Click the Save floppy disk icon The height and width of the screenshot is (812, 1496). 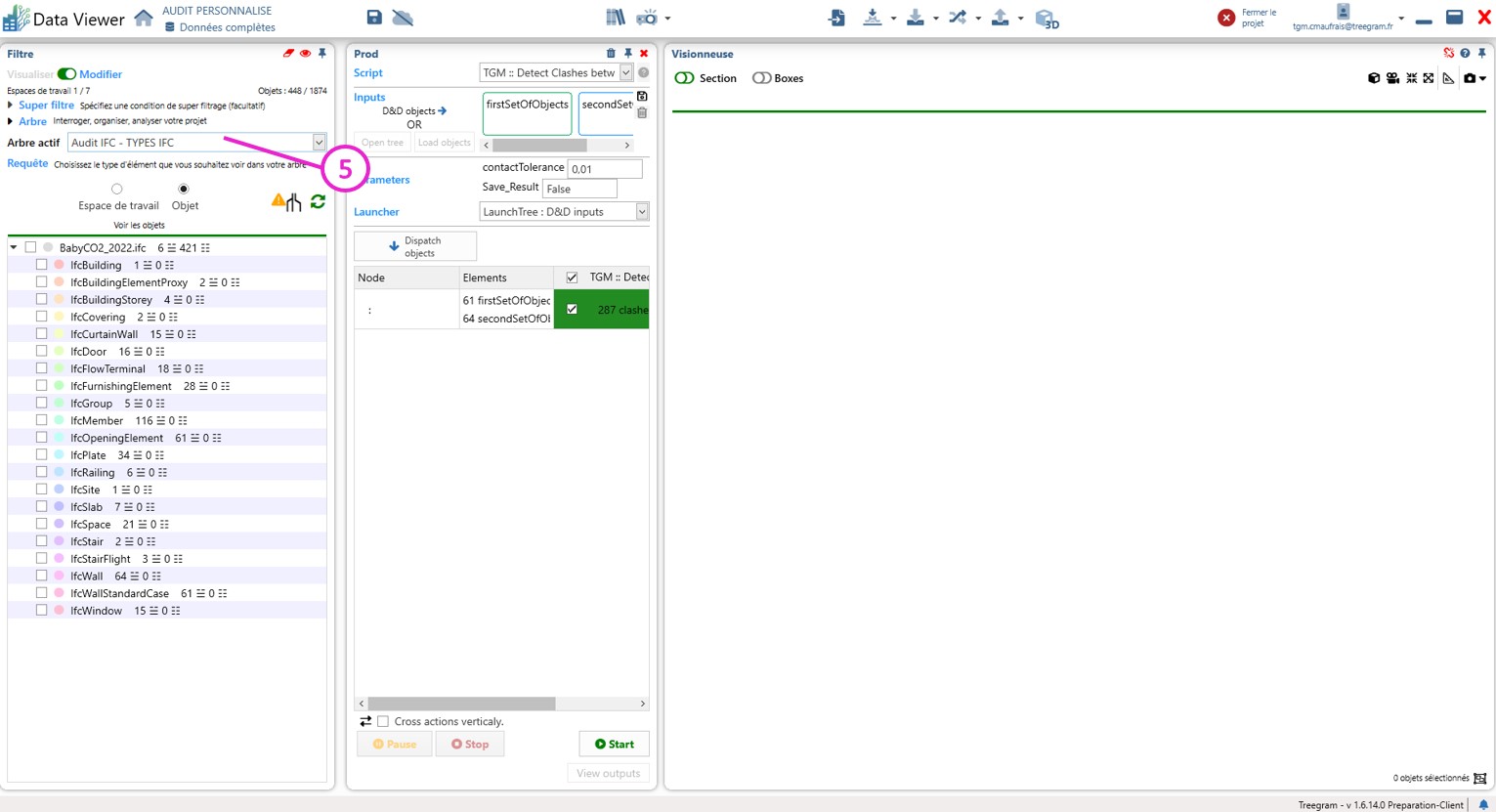[374, 18]
